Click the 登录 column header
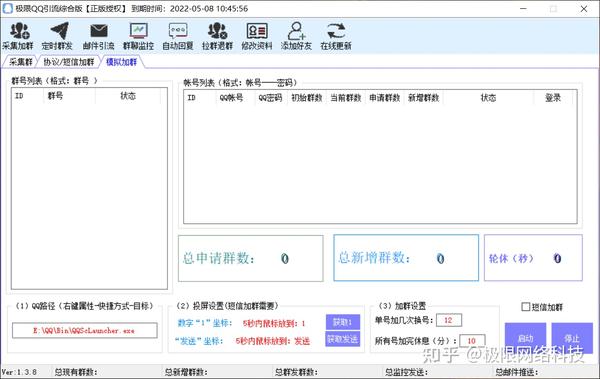The image size is (600, 379). pyautogui.click(x=553, y=98)
